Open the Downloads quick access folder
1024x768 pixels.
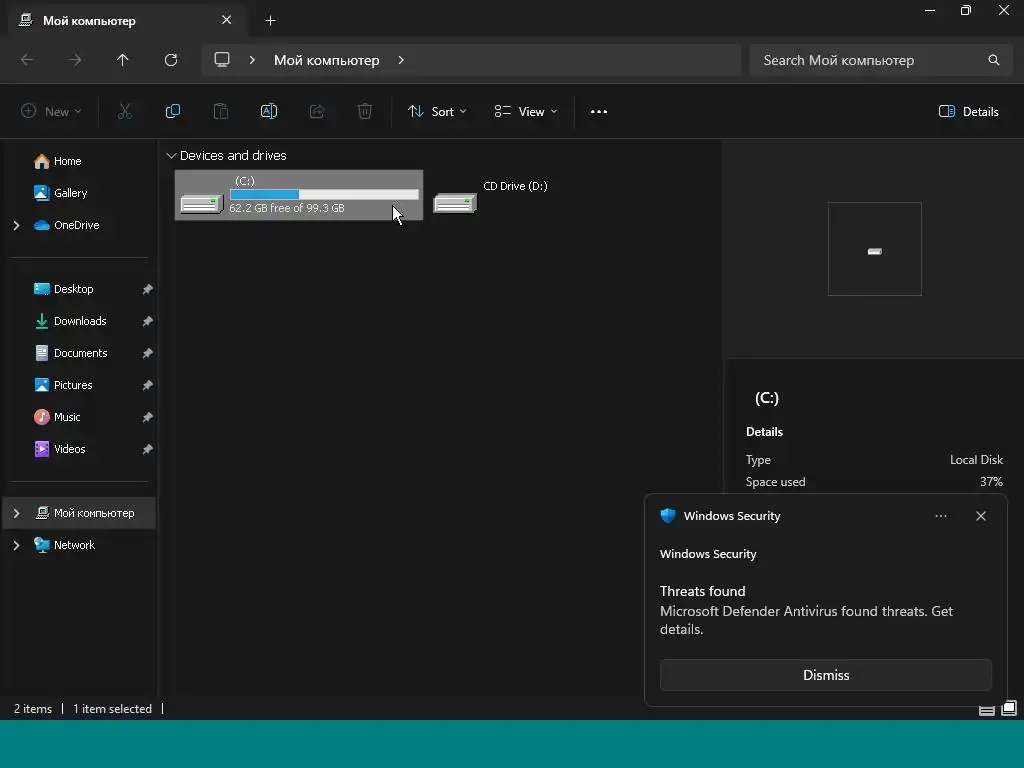70,321
